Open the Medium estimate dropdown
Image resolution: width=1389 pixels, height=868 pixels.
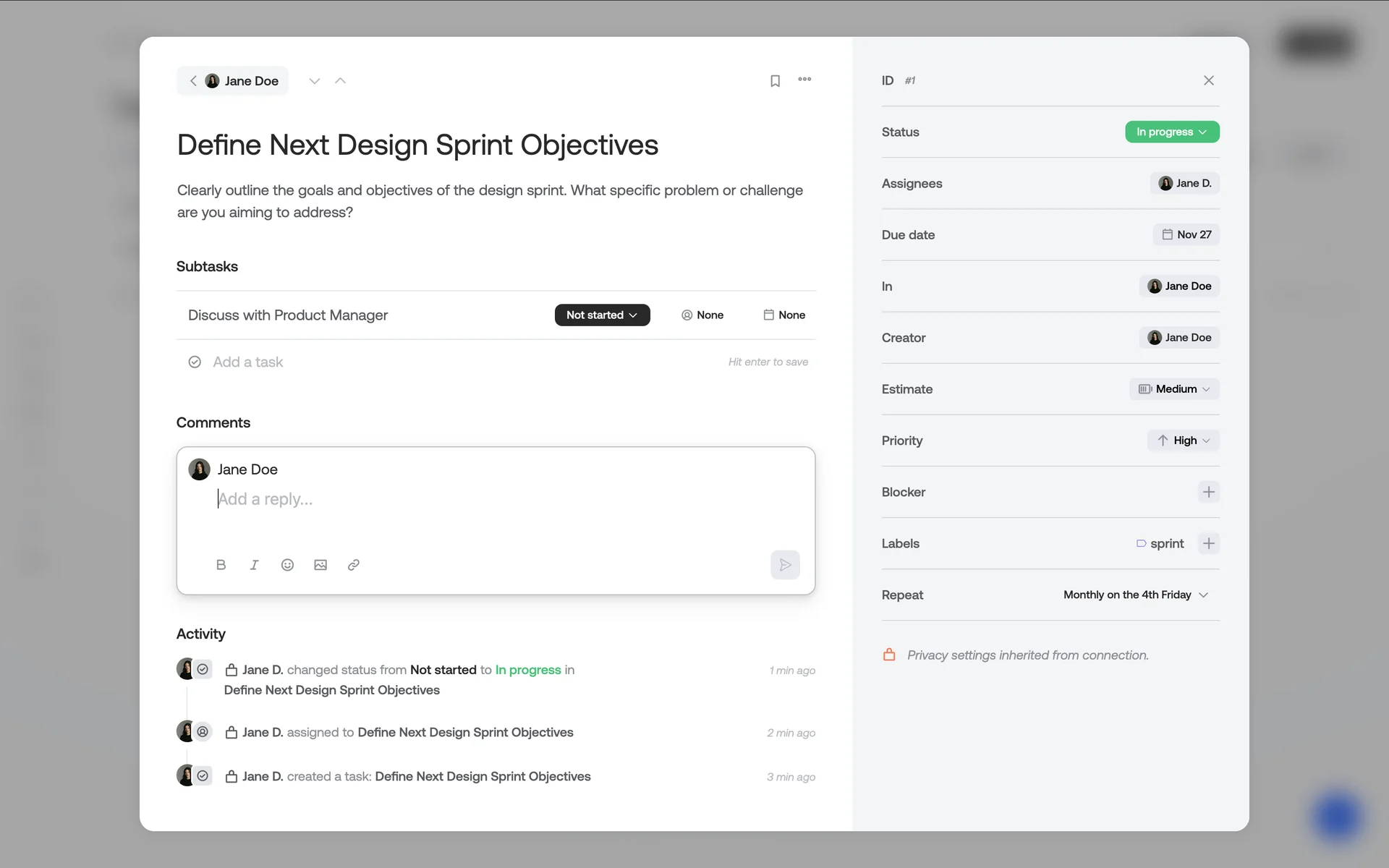click(1174, 389)
